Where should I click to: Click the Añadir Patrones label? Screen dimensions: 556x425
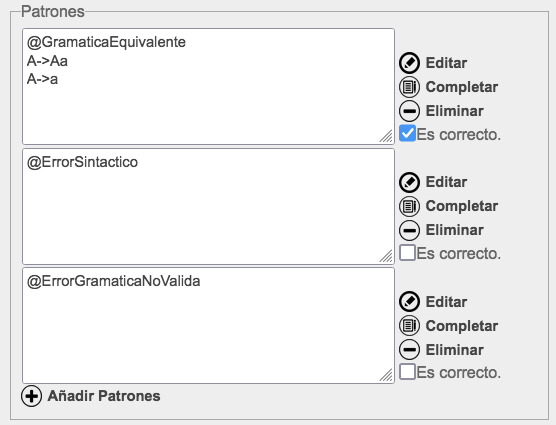[104, 396]
